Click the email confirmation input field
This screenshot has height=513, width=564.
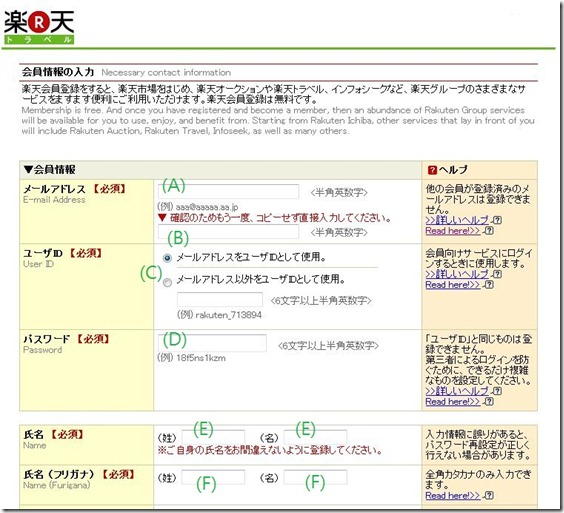pos(228,232)
